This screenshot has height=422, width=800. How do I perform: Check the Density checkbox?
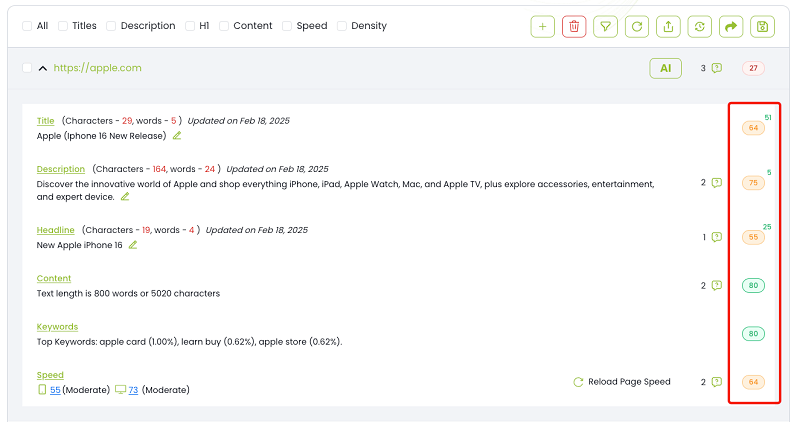342,26
